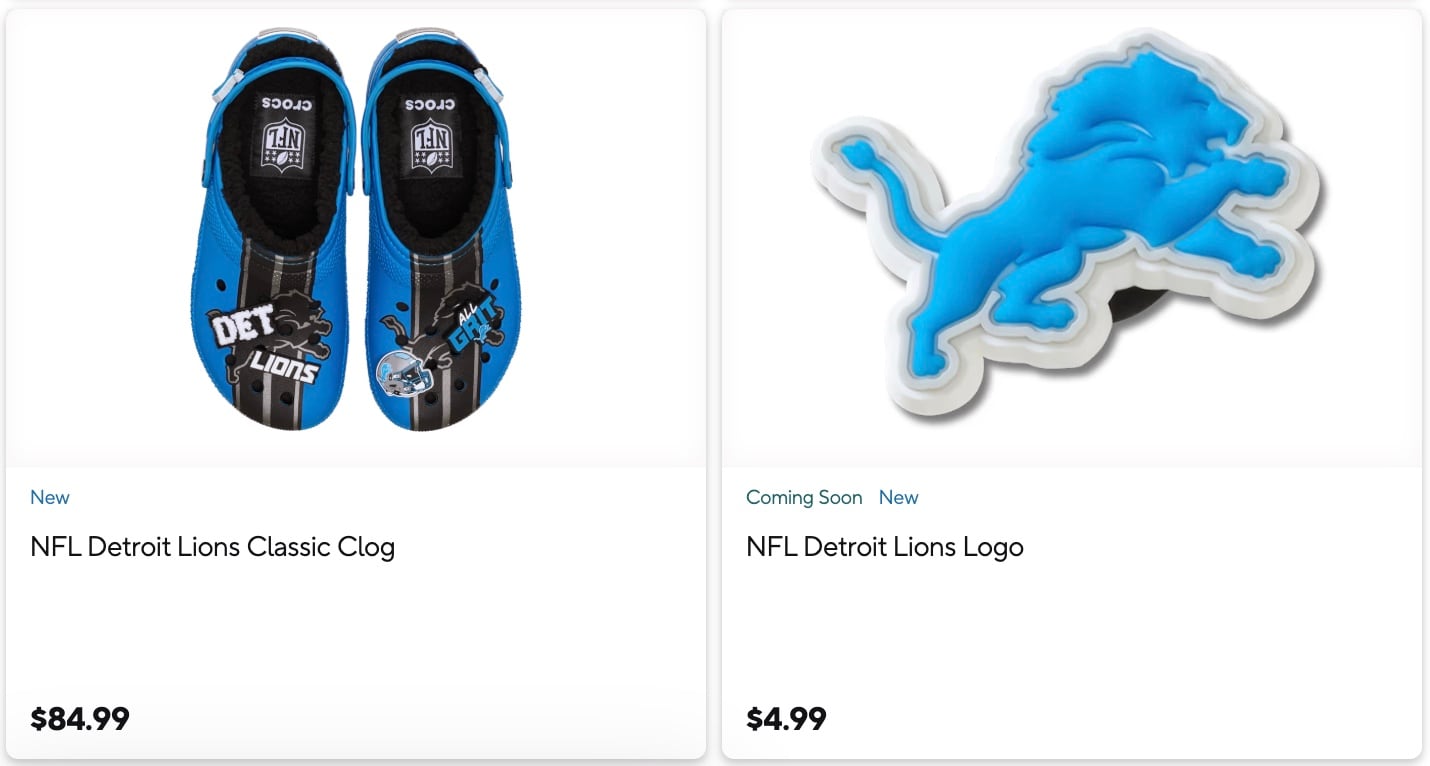This screenshot has width=1430, height=766.
Task: Click the New badge beside Coming Soon
Action: pyautogui.click(x=898, y=497)
